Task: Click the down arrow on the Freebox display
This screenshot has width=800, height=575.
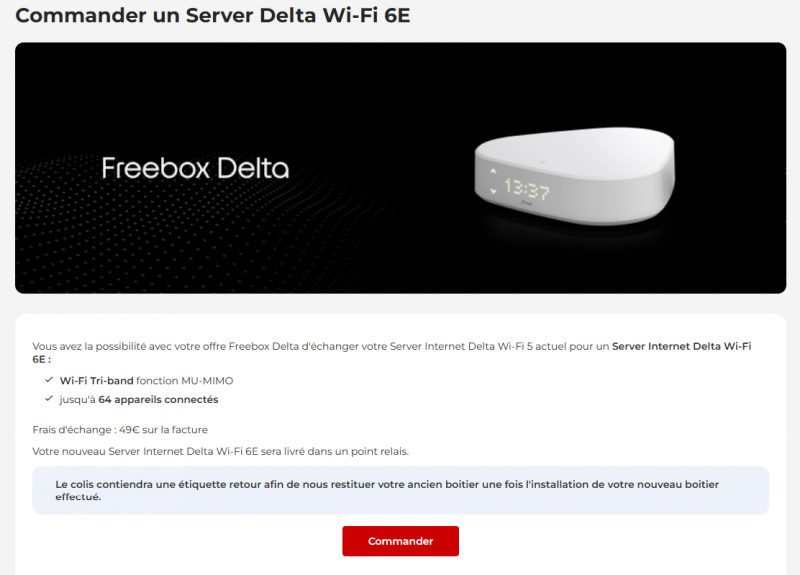Action: coord(493,190)
